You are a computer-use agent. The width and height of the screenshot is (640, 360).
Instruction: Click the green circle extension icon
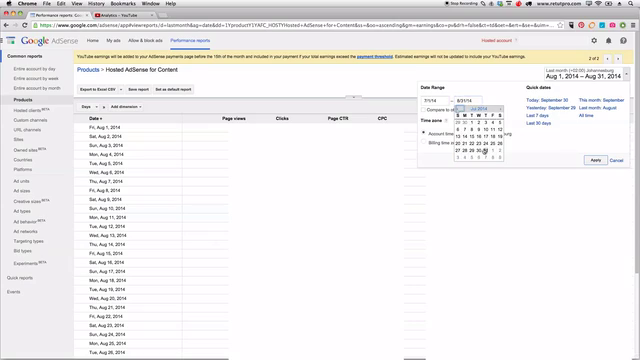coord(622,25)
